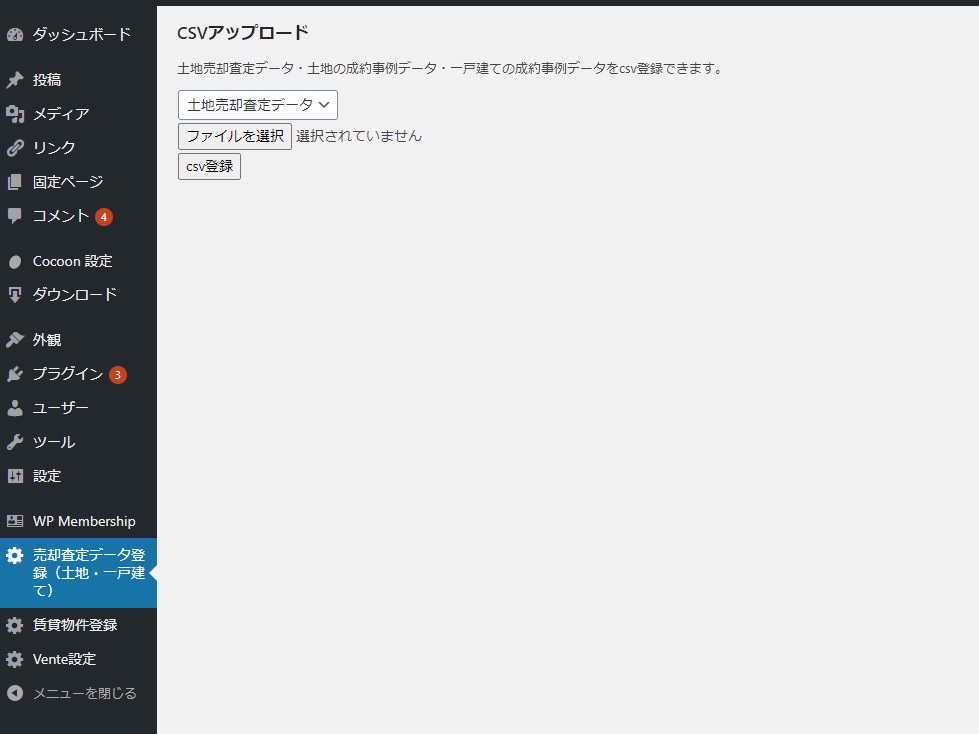
Task: Click the WP Membership card icon
Action: tap(15, 521)
